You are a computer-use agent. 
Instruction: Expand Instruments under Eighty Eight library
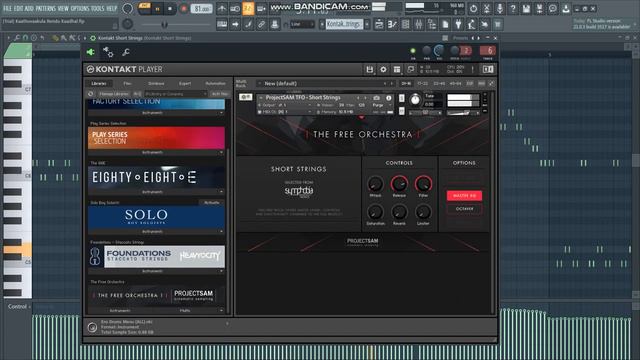(x=156, y=192)
